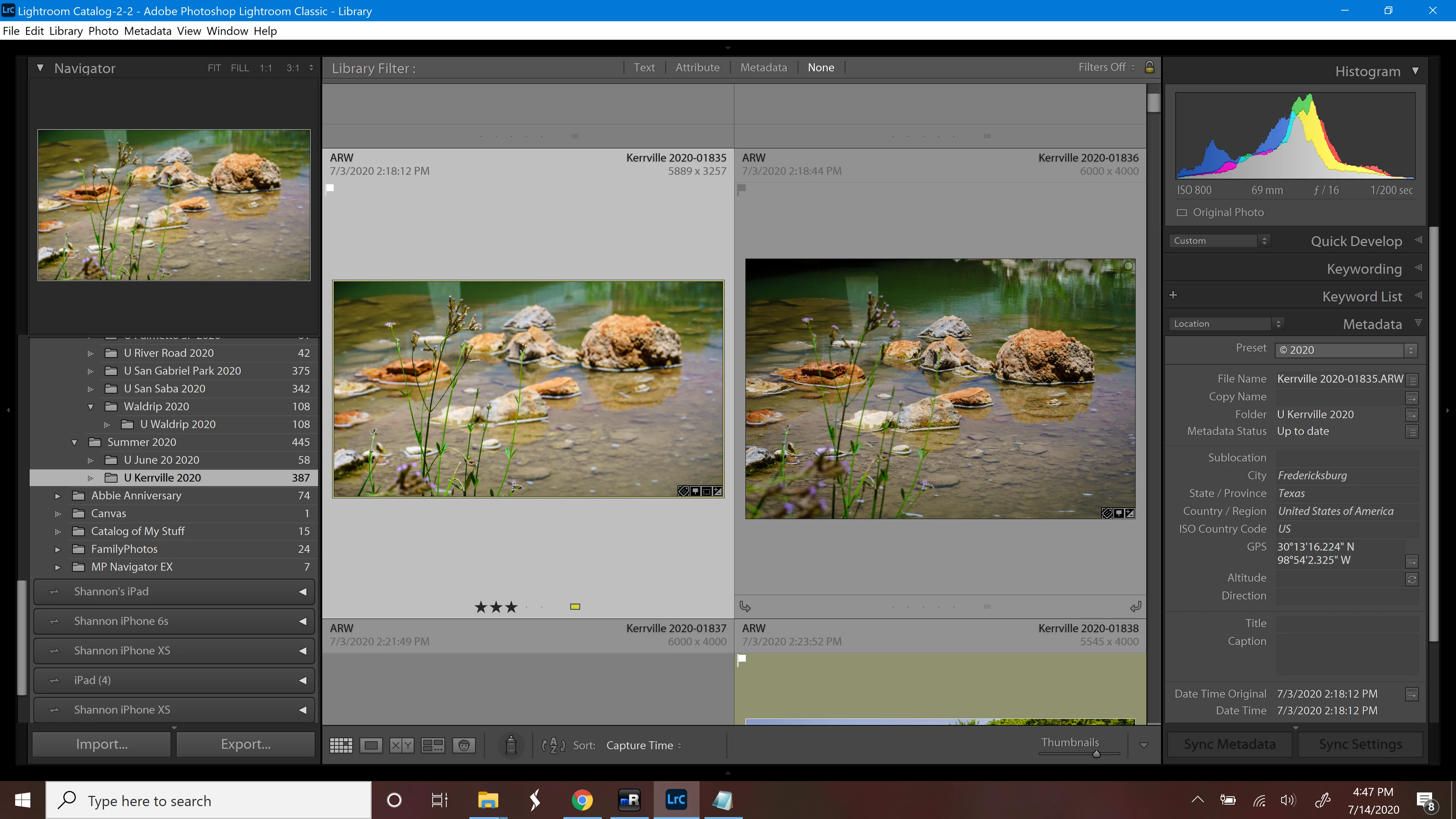Open the Sort Capture Time dropdown
This screenshot has width=1456, height=819.
pos(643,745)
